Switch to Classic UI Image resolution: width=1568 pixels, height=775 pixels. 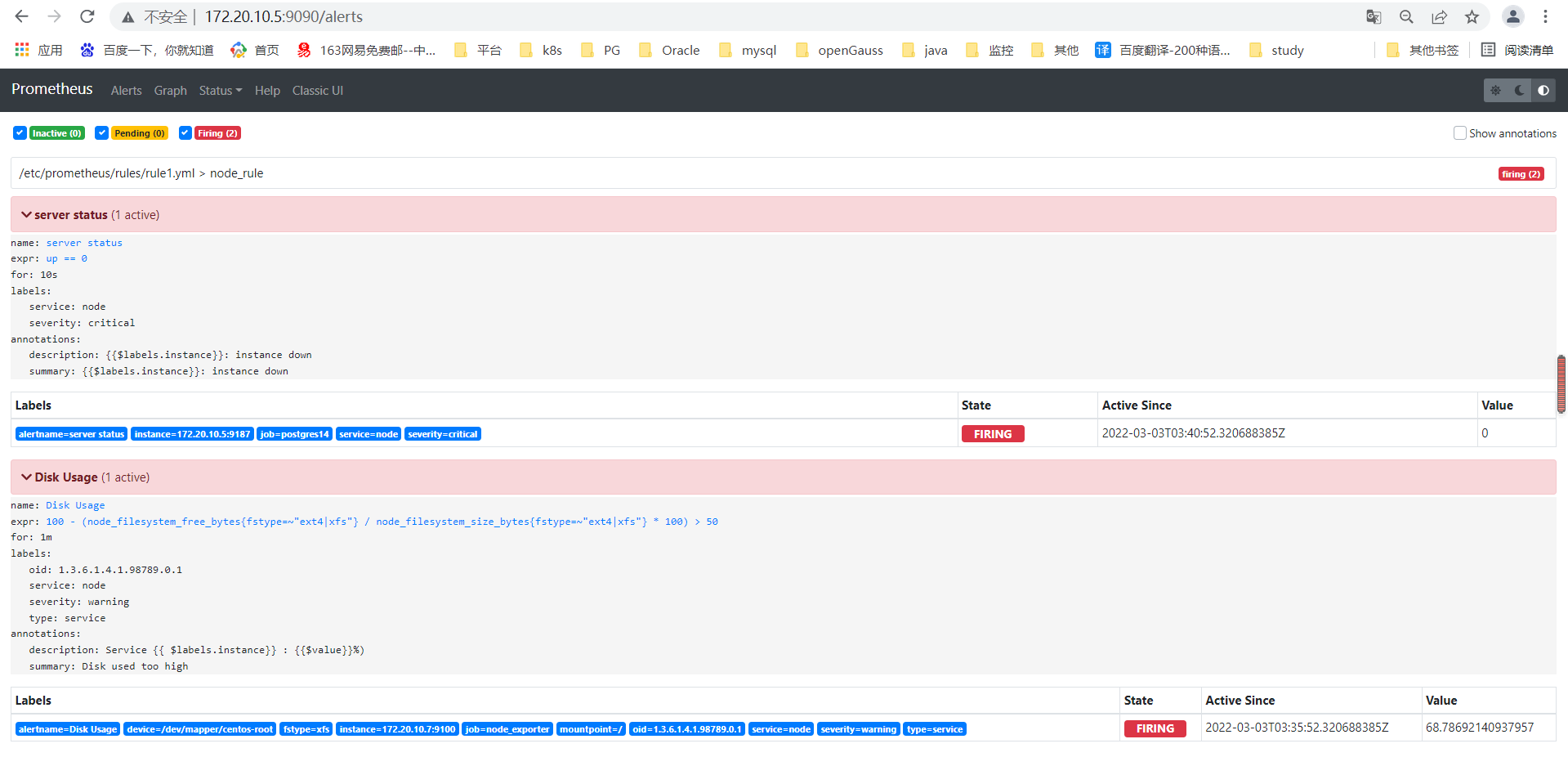click(317, 90)
